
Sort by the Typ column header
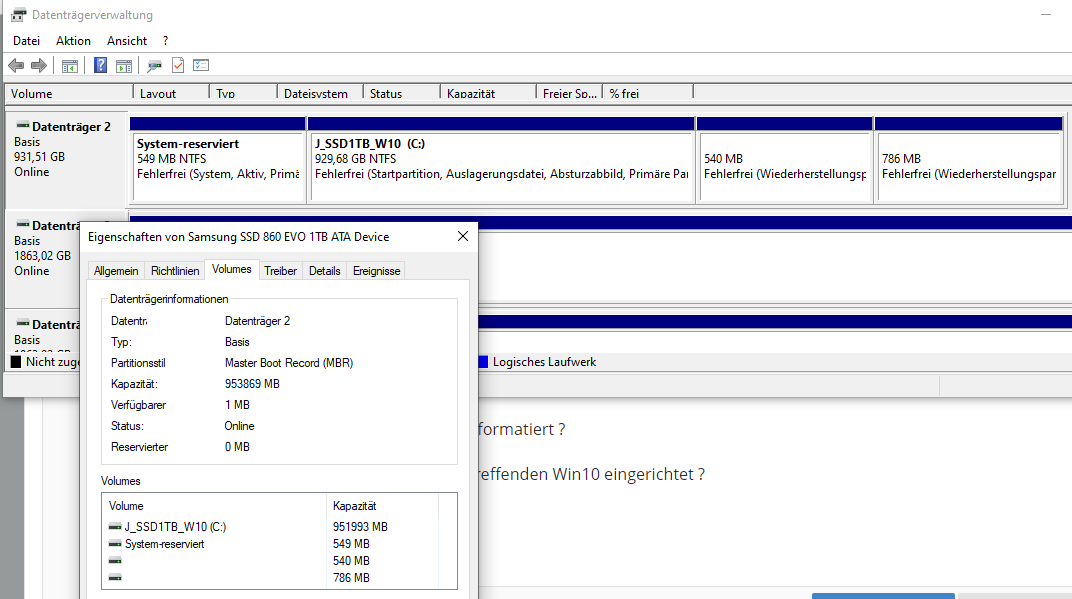tap(243, 93)
